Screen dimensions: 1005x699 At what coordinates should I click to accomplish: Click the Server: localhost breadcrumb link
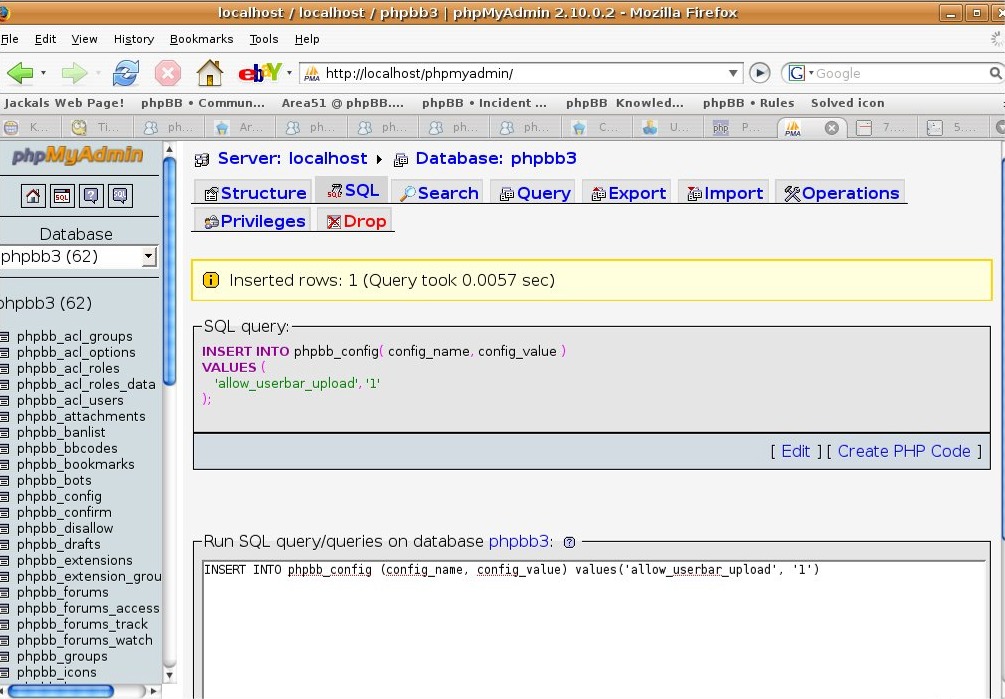pos(292,158)
